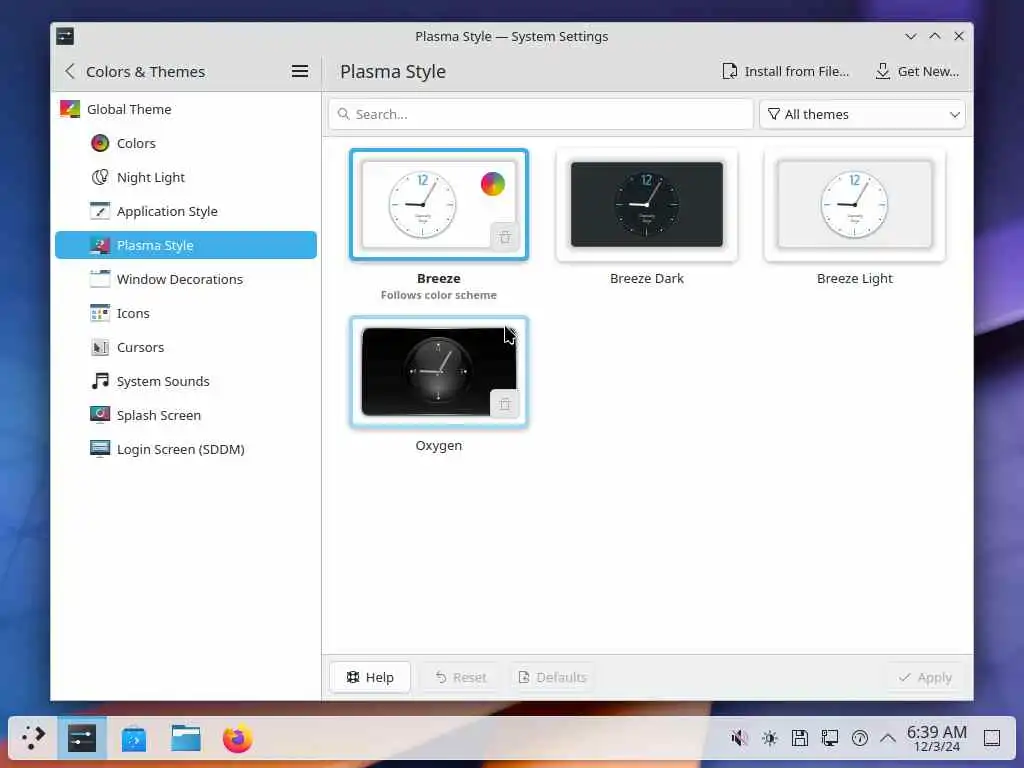The height and width of the screenshot is (768, 1024).
Task: Click the Help button
Action: pyautogui.click(x=370, y=677)
